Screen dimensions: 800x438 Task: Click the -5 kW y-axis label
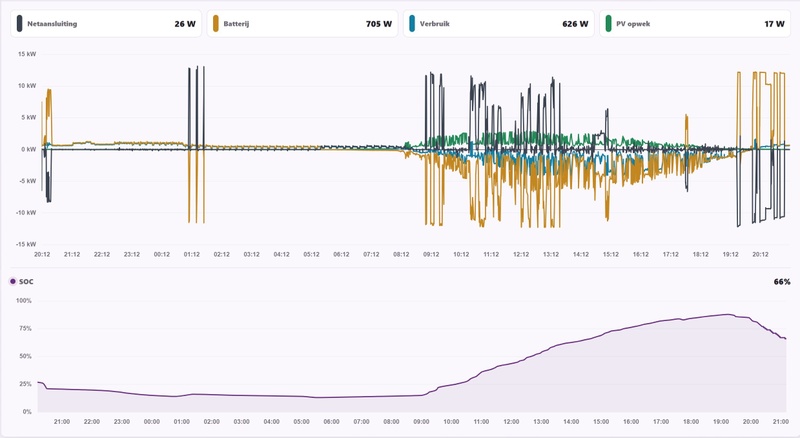coord(28,181)
